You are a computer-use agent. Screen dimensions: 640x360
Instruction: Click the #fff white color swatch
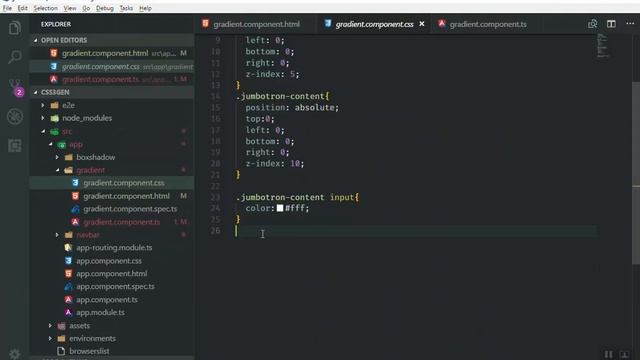point(280,208)
